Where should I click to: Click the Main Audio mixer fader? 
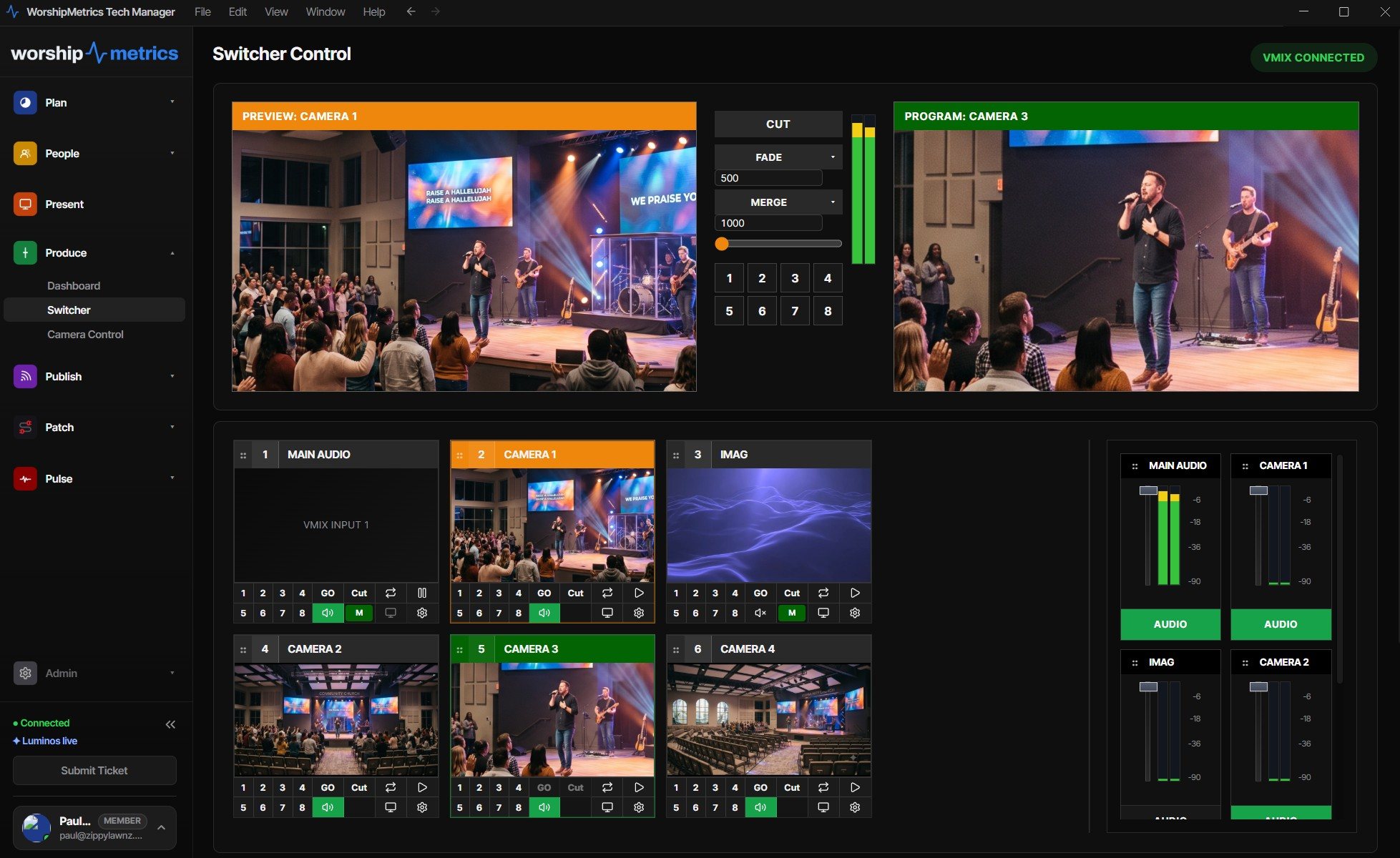click(x=1148, y=490)
